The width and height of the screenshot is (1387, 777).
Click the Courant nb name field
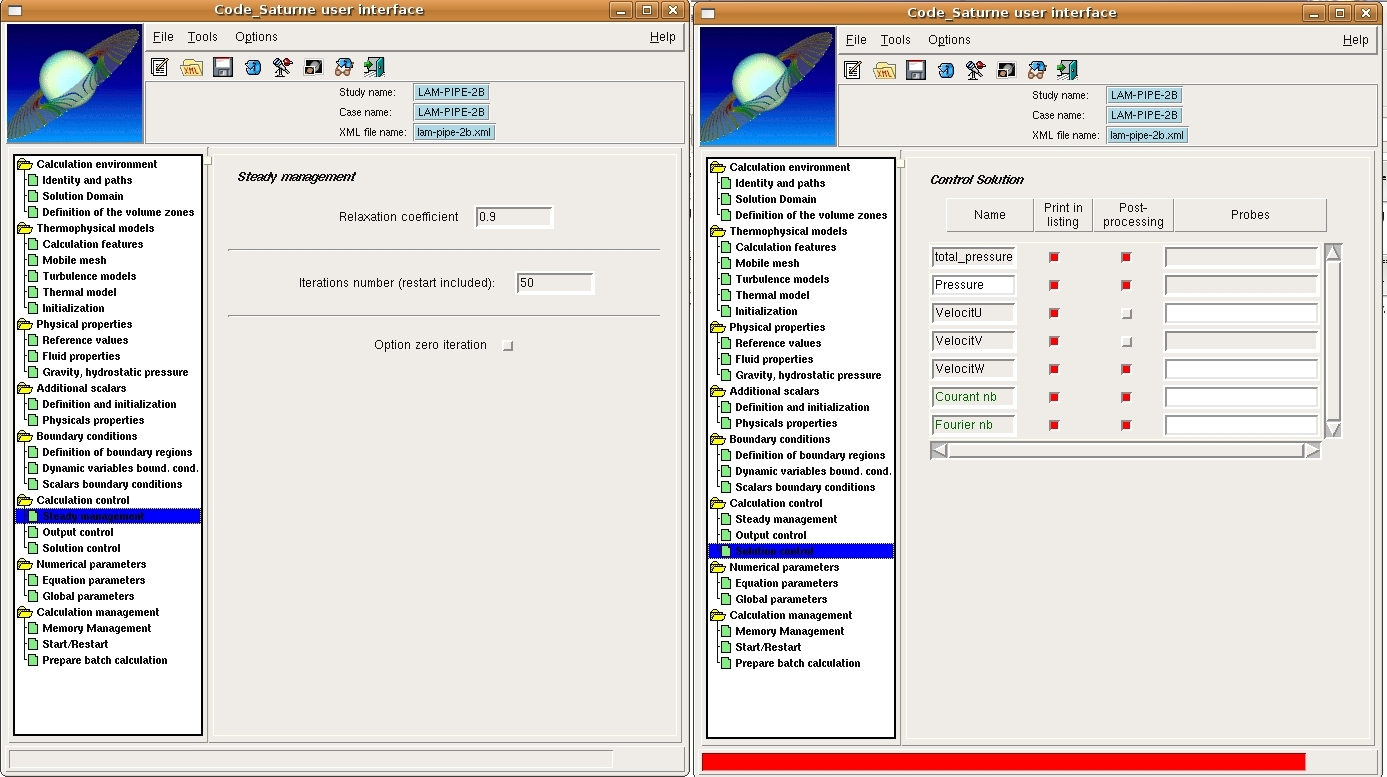[x=973, y=397]
